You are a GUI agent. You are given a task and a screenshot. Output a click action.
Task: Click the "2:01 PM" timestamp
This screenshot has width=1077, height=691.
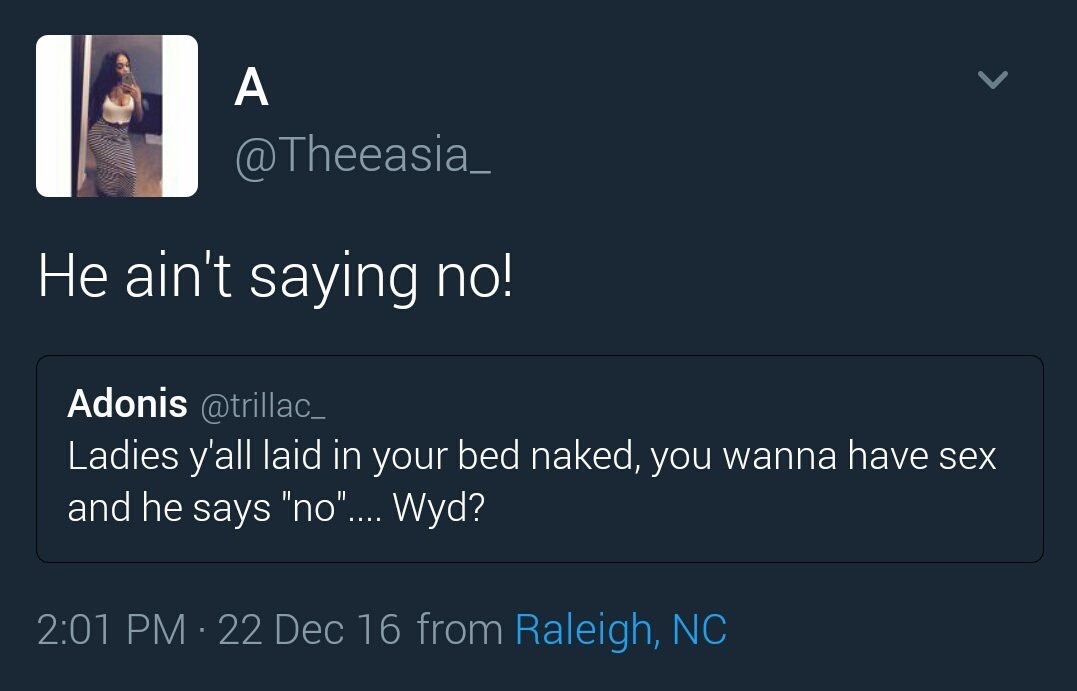coord(110,630)
